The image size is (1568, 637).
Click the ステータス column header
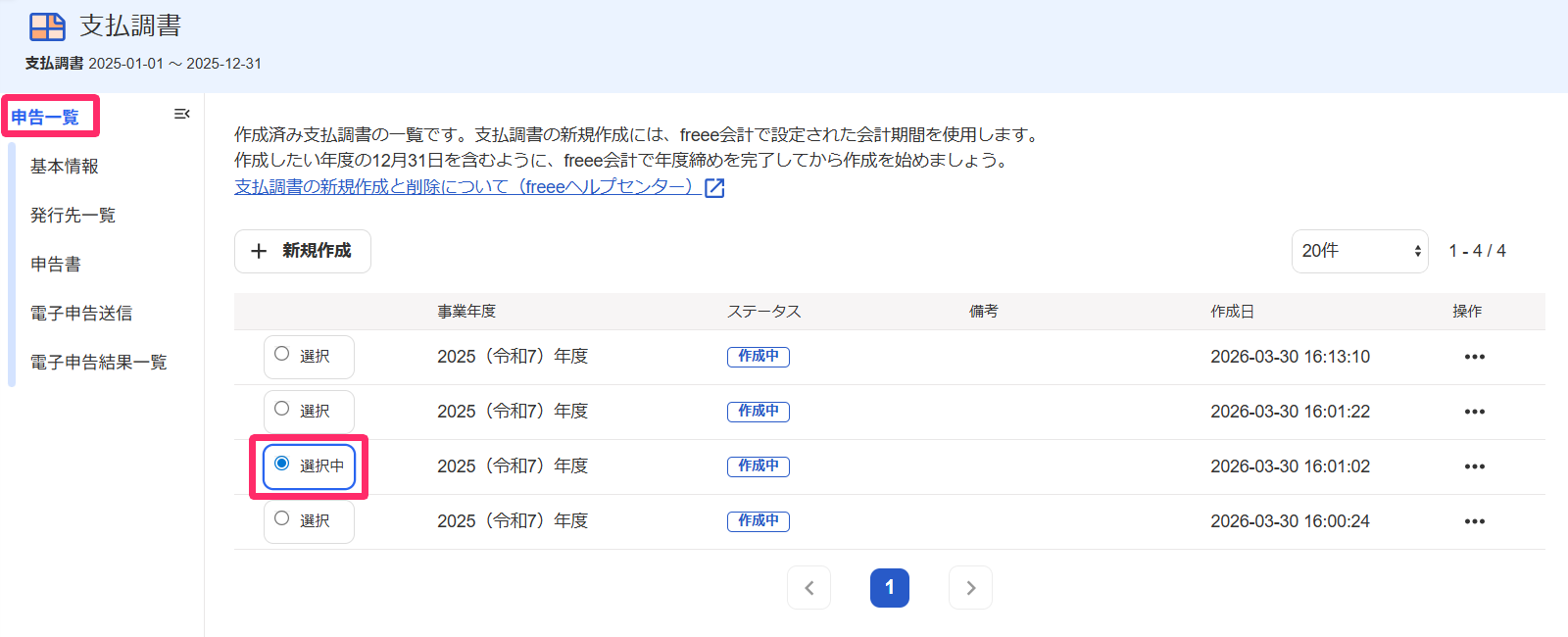[764, 312]
